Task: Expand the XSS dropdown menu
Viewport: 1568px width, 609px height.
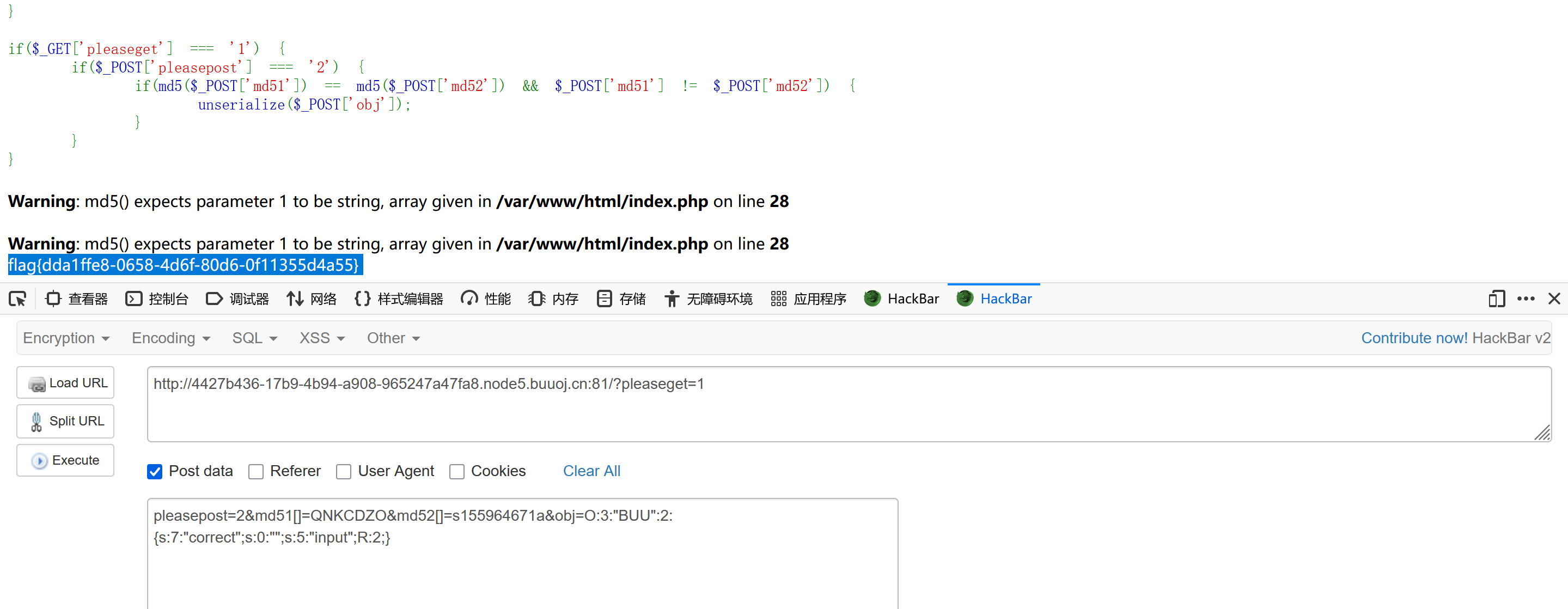Action: pyautogui.click(x=321, y=338)
